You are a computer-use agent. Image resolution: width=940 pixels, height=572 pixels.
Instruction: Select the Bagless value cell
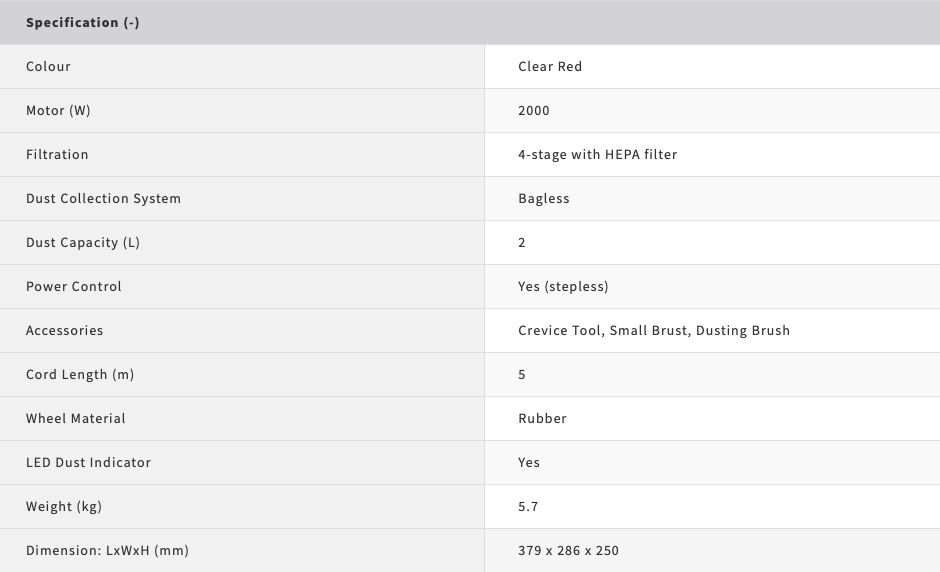point(544,198)
